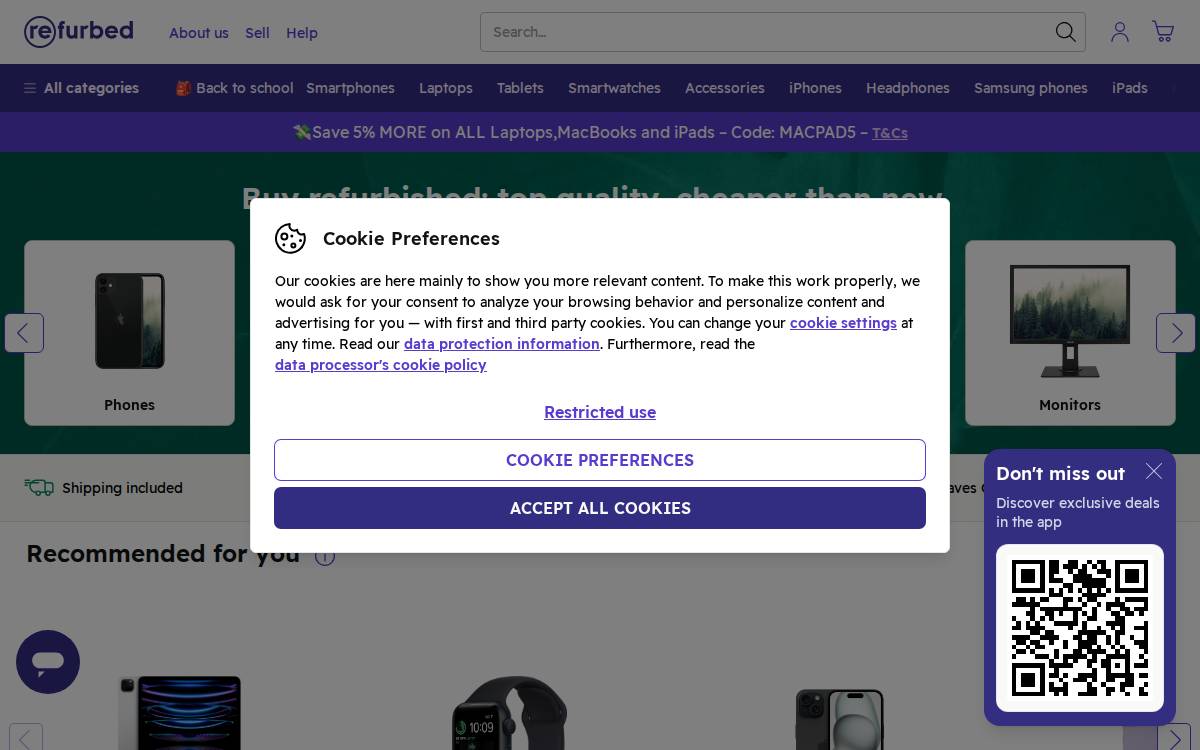Click previous arrow on category carousel
Image resolution: width=1200 pixels, height=750 pixels.
tap(24, 333)
